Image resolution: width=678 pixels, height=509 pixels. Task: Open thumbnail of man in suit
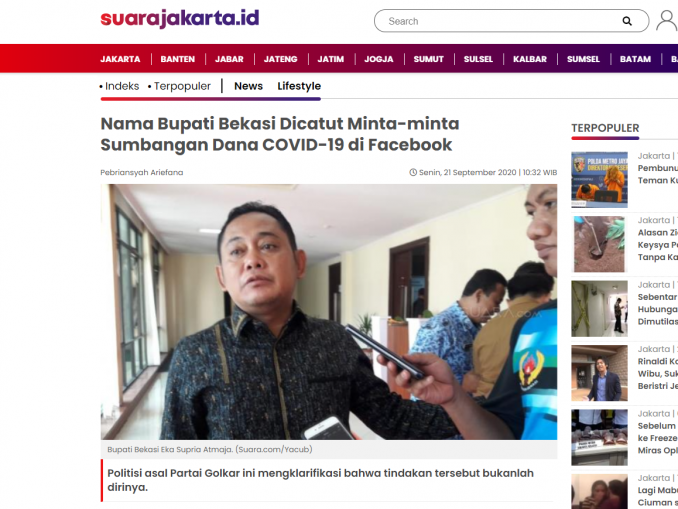[599, 373]
